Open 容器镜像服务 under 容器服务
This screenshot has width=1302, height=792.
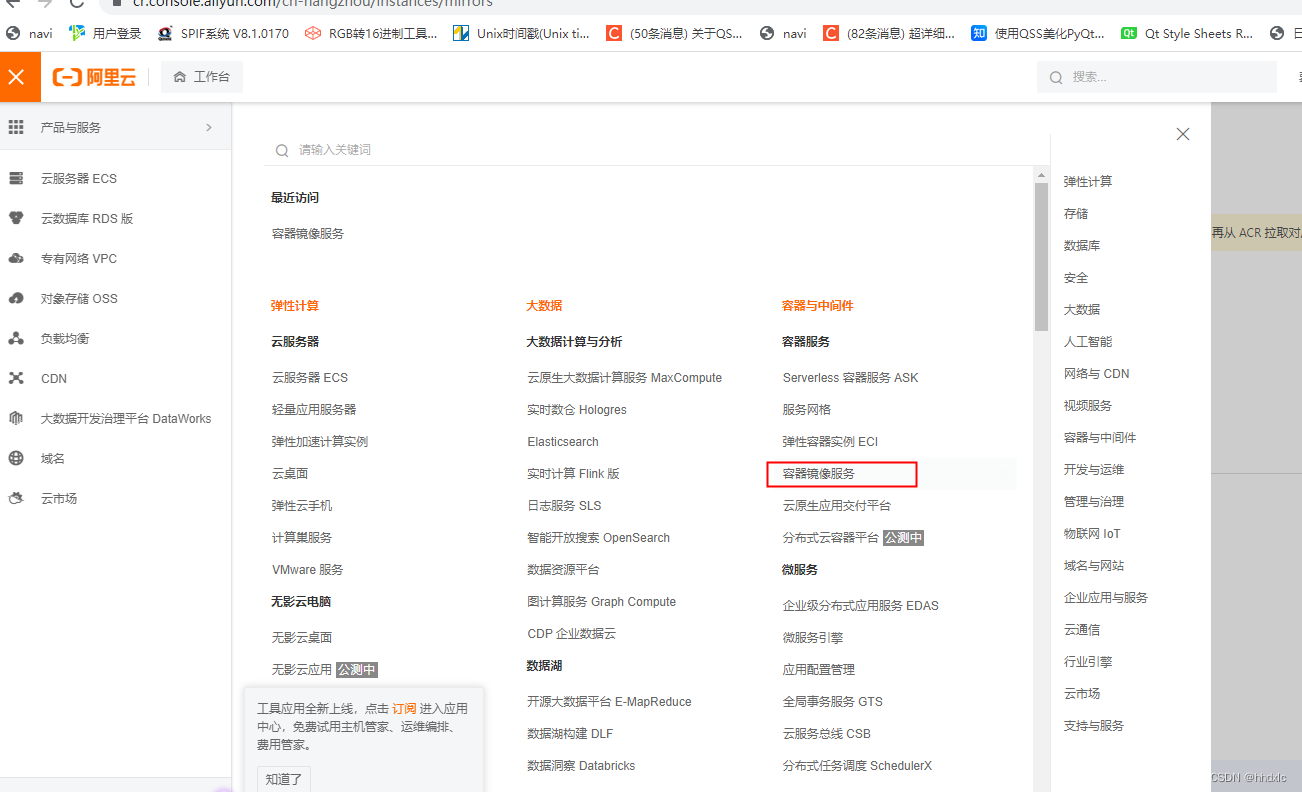[819, 474]
